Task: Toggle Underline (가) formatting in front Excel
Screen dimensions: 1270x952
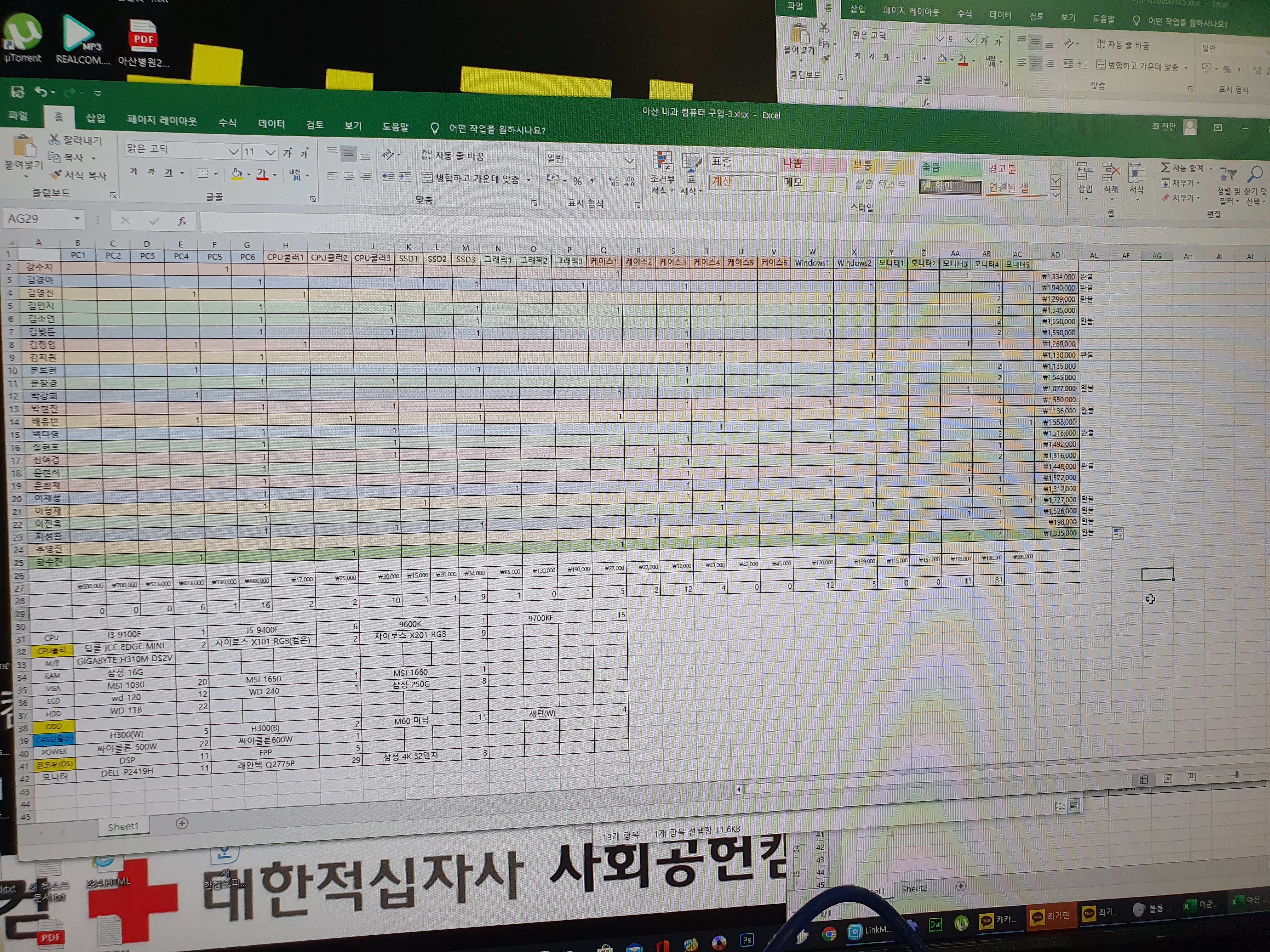Action: click(169, 172)
